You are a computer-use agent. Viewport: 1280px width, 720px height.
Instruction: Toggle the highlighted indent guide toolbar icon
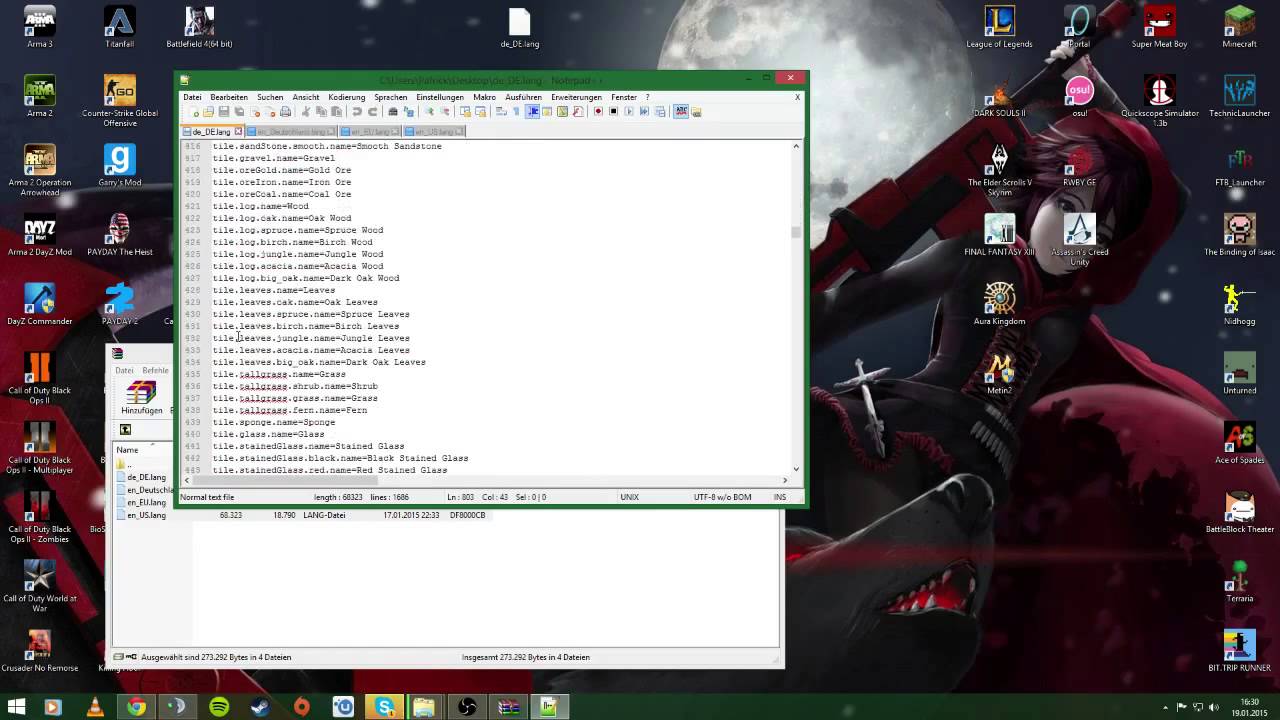click(532, 111)
